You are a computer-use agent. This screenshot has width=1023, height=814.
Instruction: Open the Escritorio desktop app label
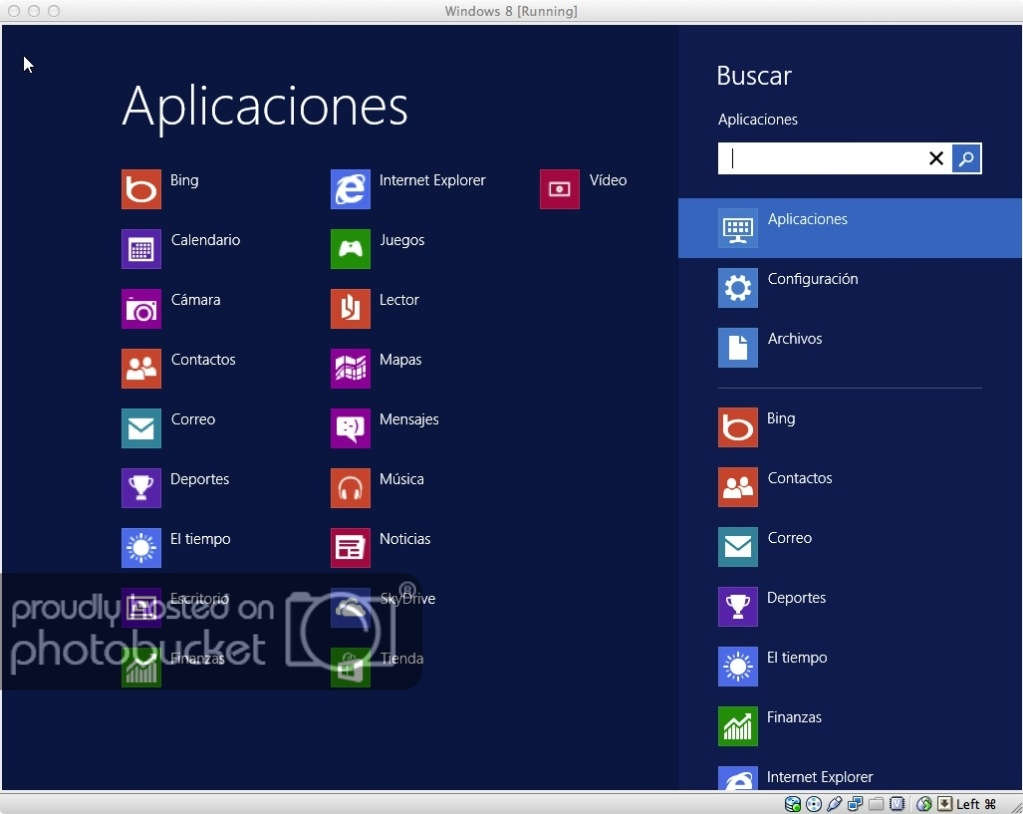pyautogui.click(x=200, y=598)
